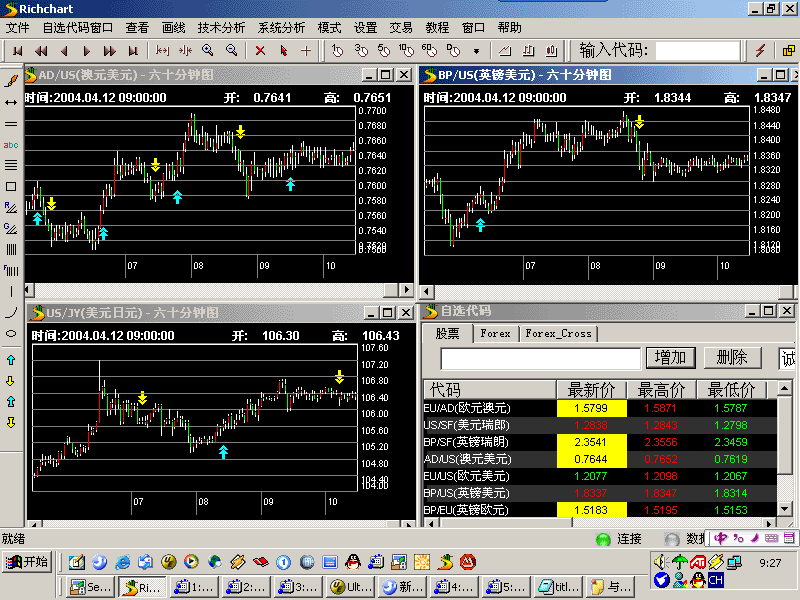
Task: Zoom in with the plus magnifier icon
Action: pos(208,51)
